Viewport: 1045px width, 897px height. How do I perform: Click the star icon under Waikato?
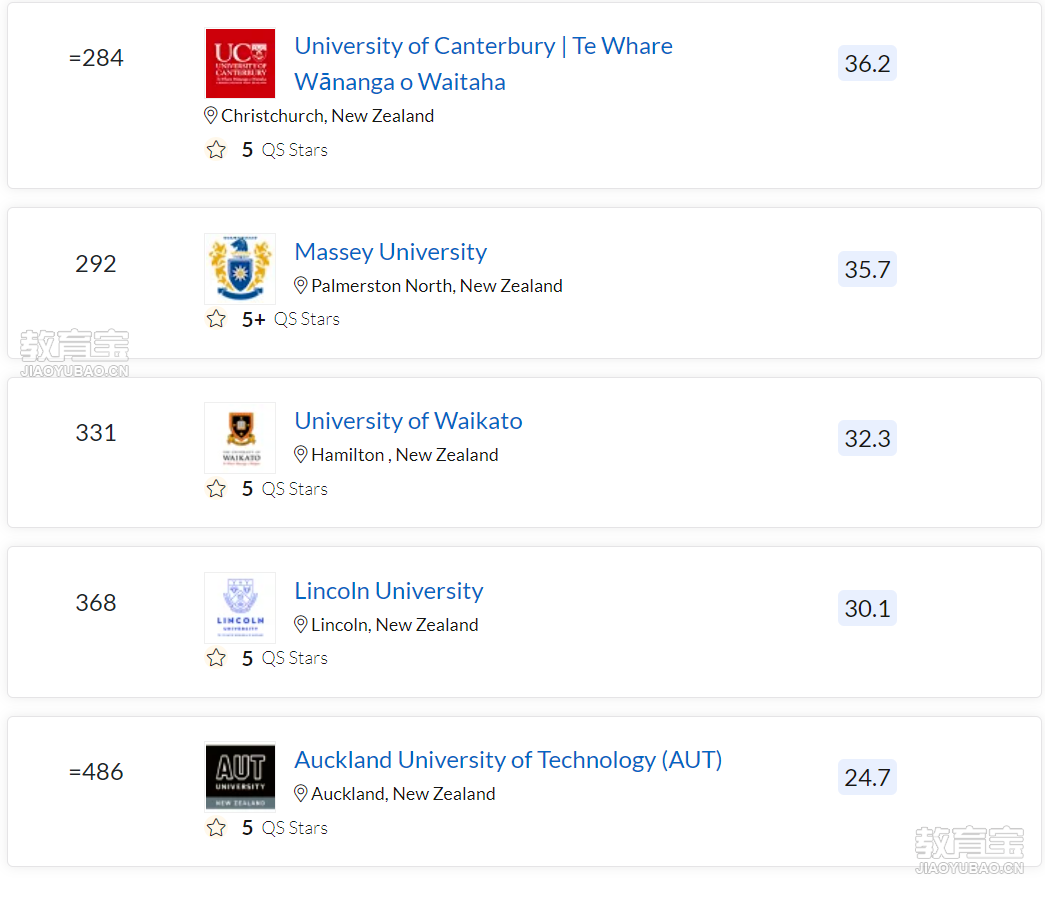click(216, 488)
